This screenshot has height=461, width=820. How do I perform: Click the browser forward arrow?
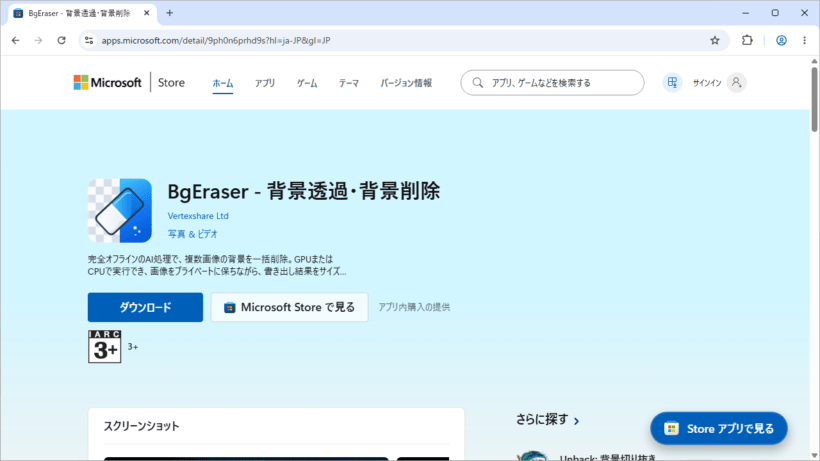tap(38, 40)
